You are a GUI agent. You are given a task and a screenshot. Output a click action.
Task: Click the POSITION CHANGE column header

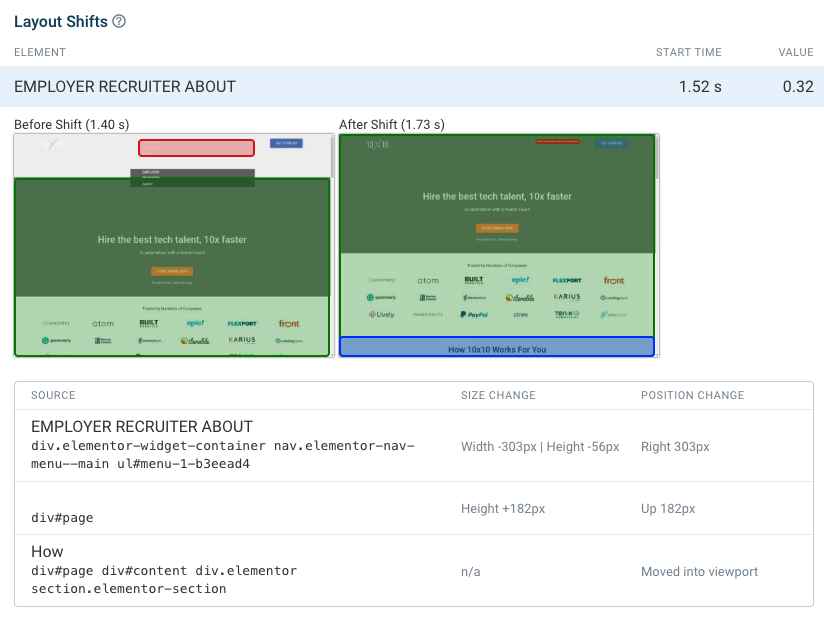[692, 395]
